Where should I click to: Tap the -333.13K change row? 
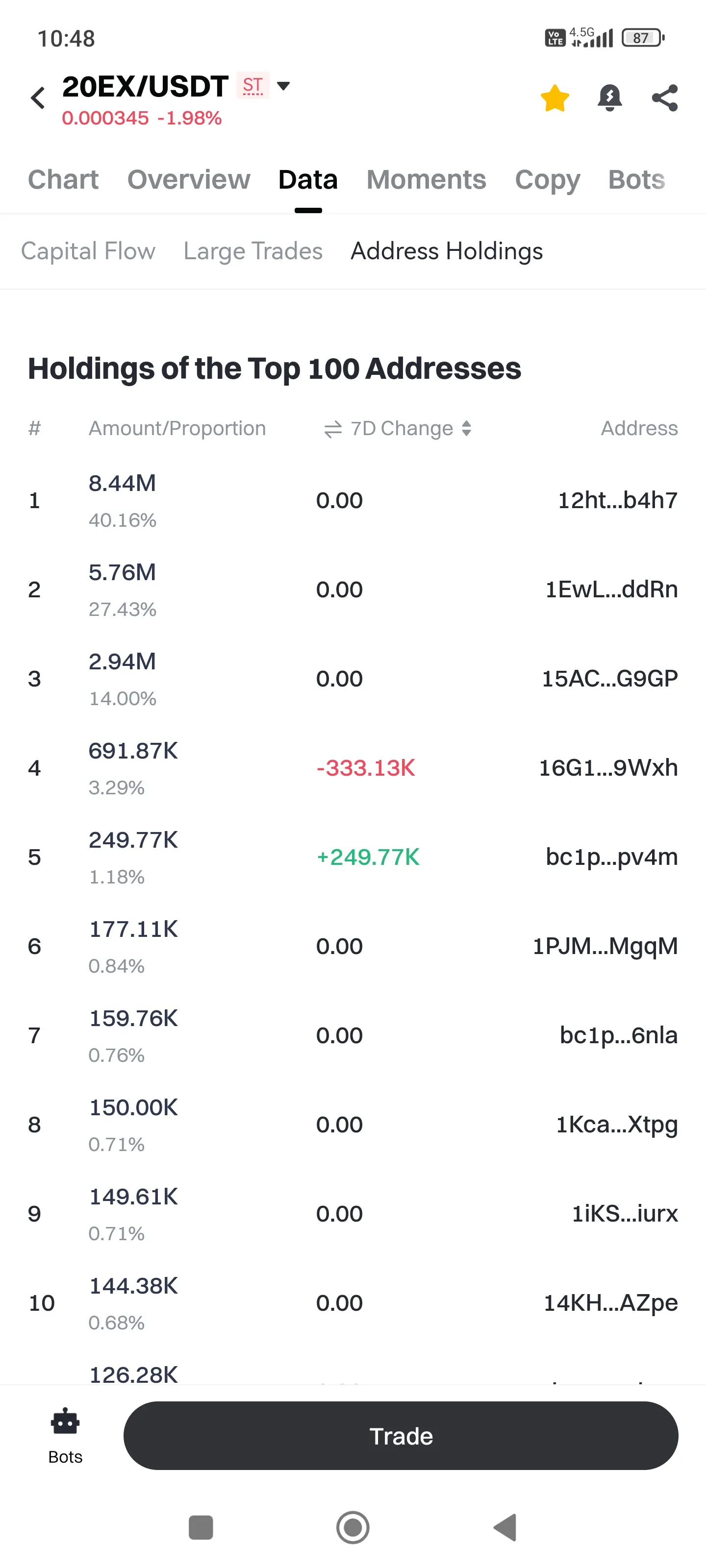(365, 768)
